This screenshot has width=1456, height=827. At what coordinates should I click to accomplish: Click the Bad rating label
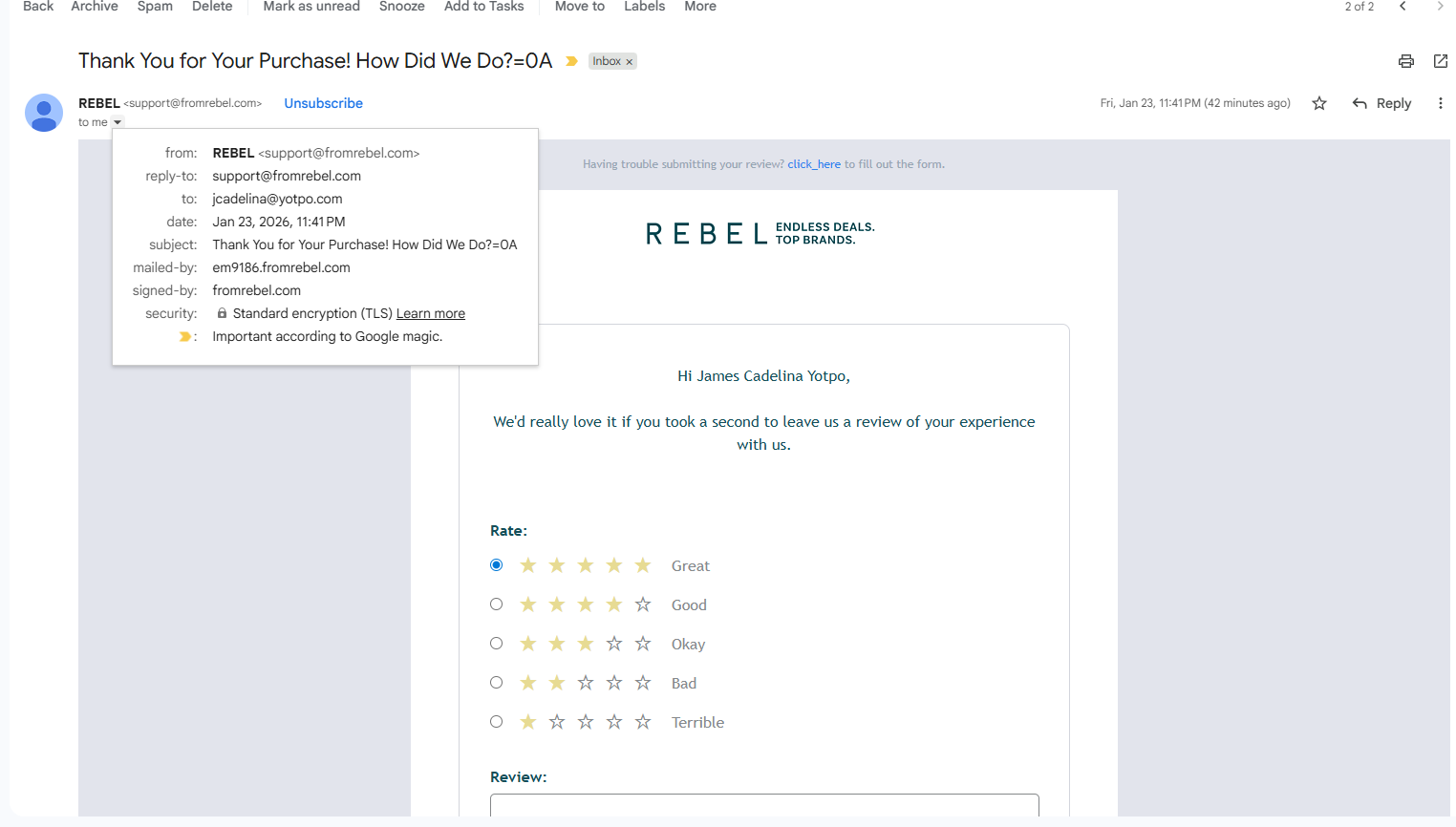684,684
